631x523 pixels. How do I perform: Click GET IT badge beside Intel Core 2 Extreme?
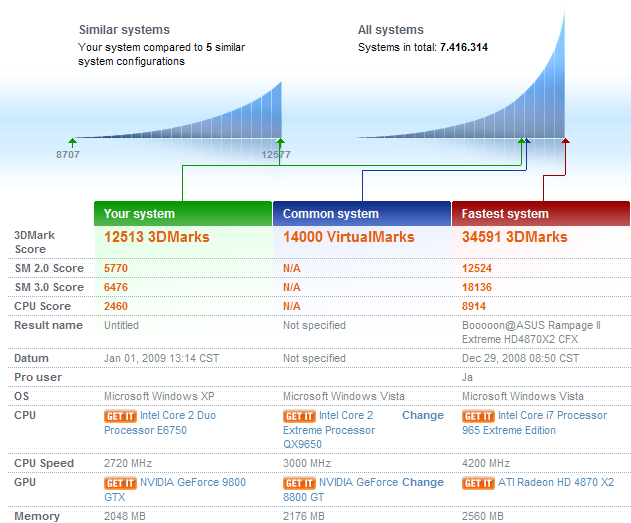pyautogui.click(x=299, y=416)
